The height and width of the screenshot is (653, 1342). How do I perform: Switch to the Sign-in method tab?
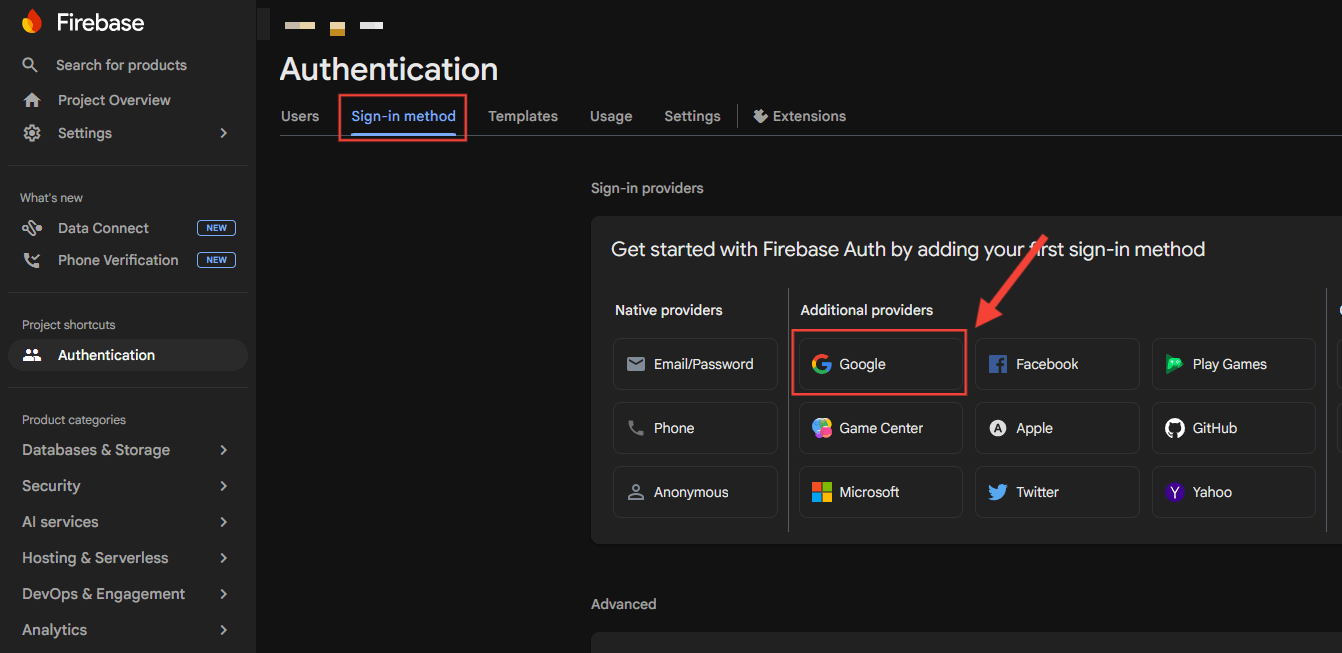403,116
